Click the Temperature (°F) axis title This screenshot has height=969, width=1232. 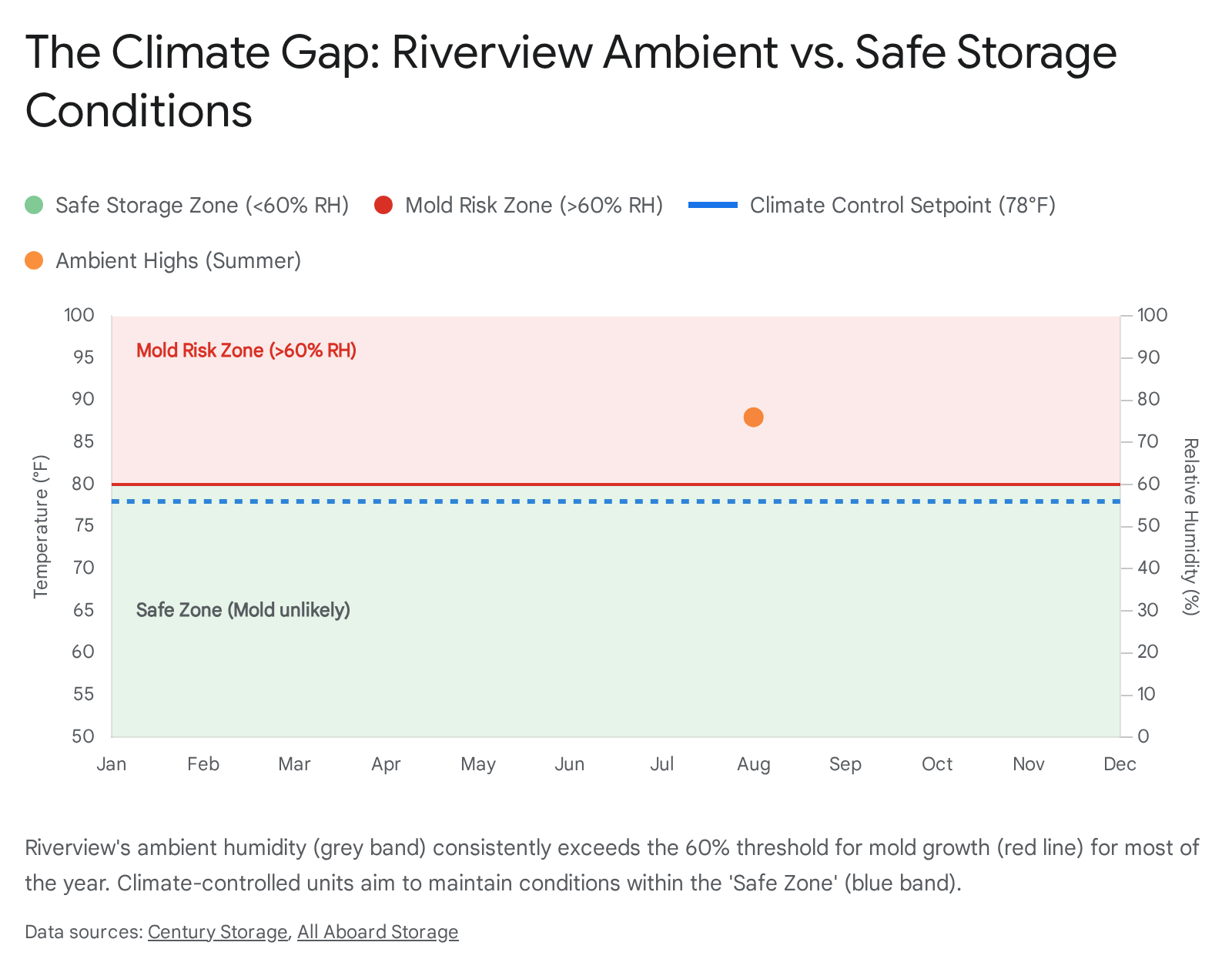tap(41, 527)
